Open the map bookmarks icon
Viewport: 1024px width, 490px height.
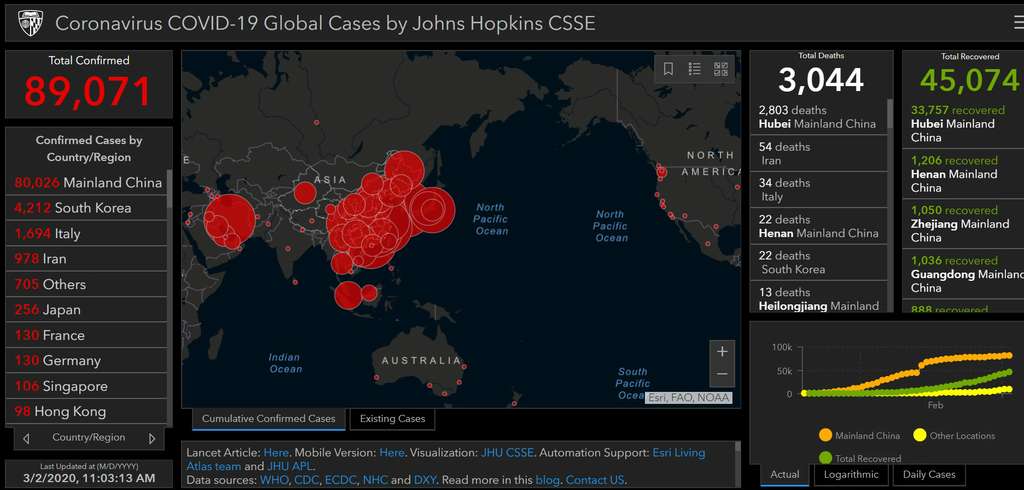pyautogui.click(x=668, y=69)
